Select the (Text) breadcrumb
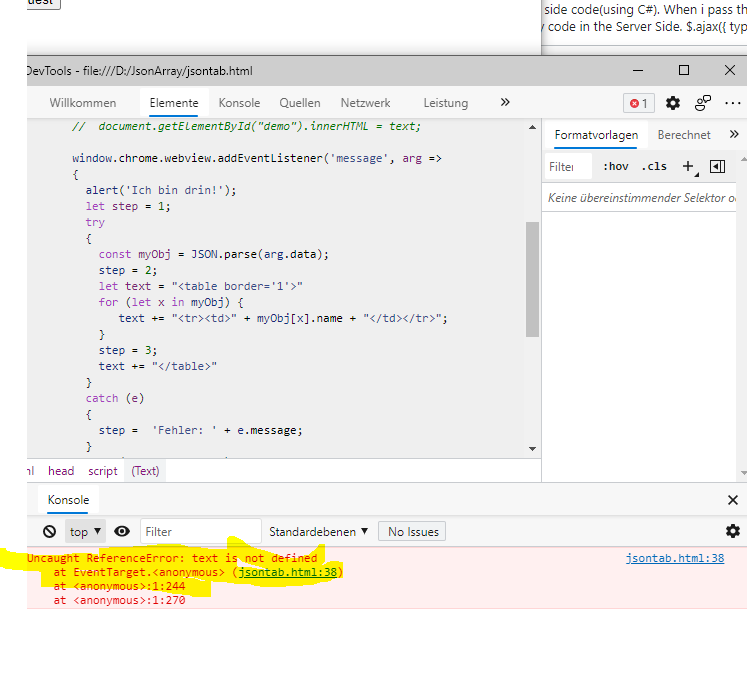The image size is (747, 678). 145,471
